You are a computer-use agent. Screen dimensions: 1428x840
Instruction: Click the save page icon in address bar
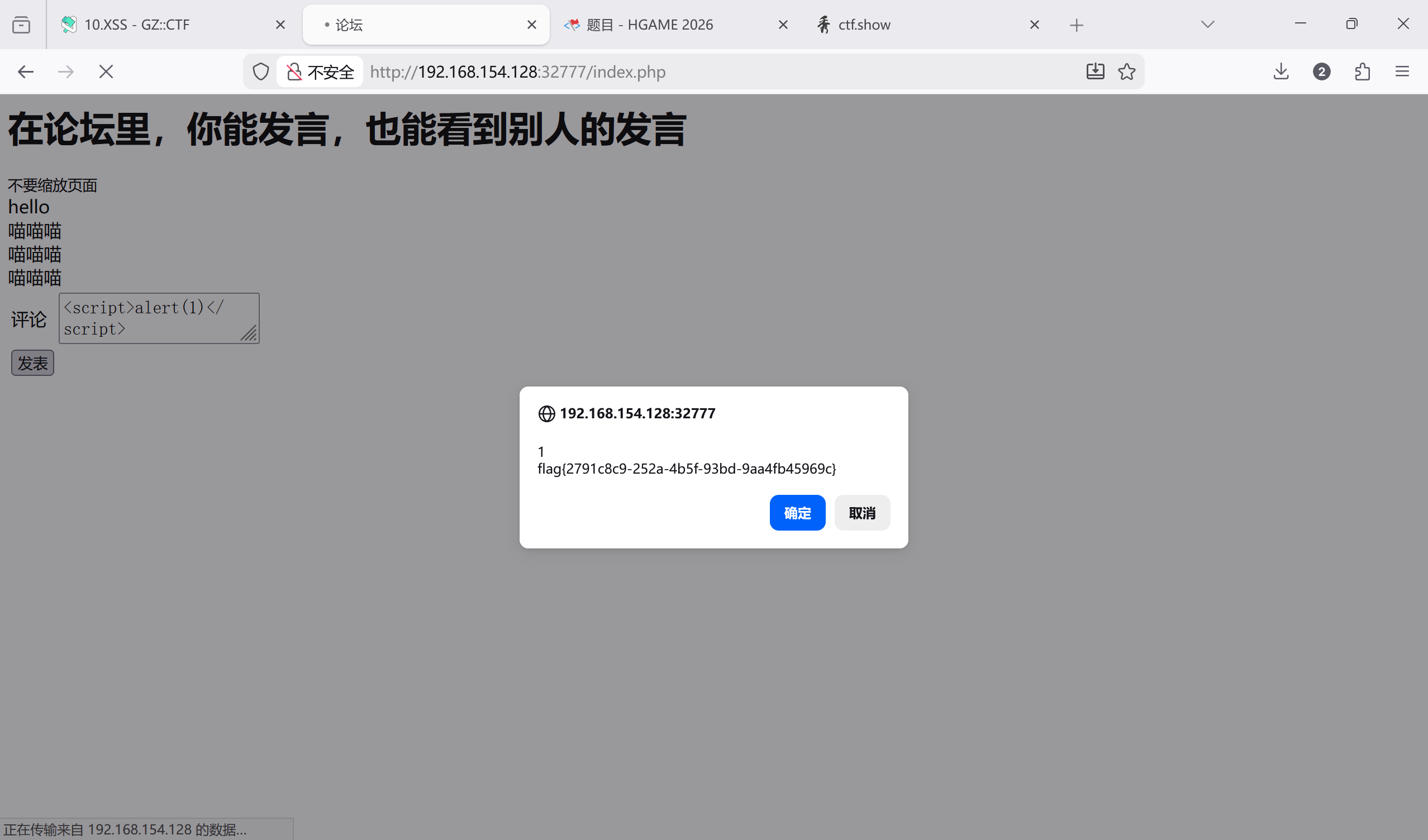tap(1095, 72)
